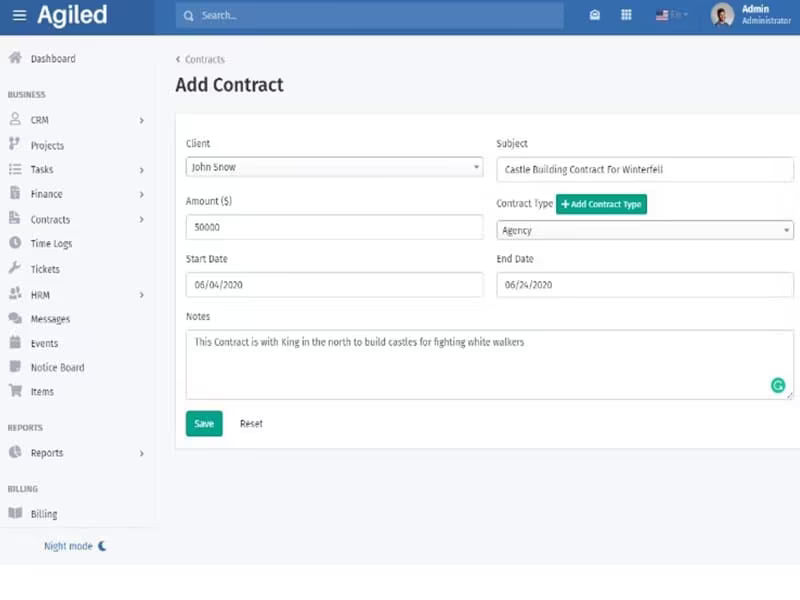Click the End Date field
Screen dimensions: 800x600
645,285
